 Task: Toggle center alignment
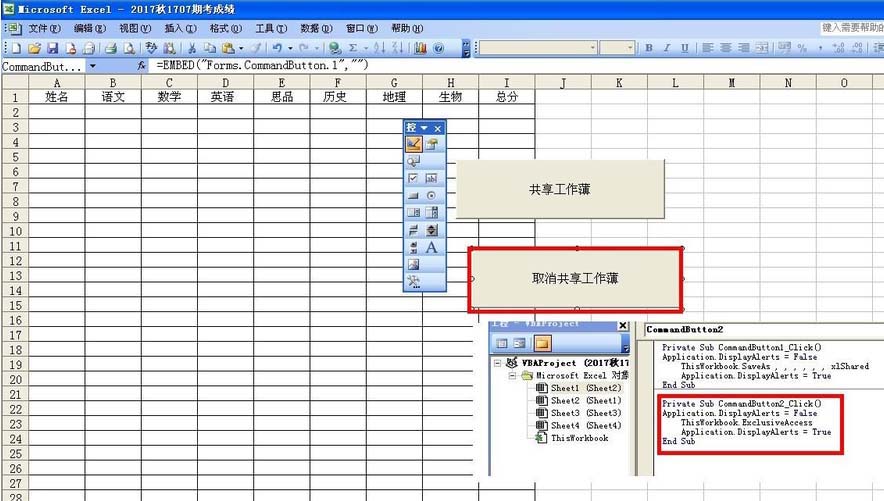pos(726,48)
